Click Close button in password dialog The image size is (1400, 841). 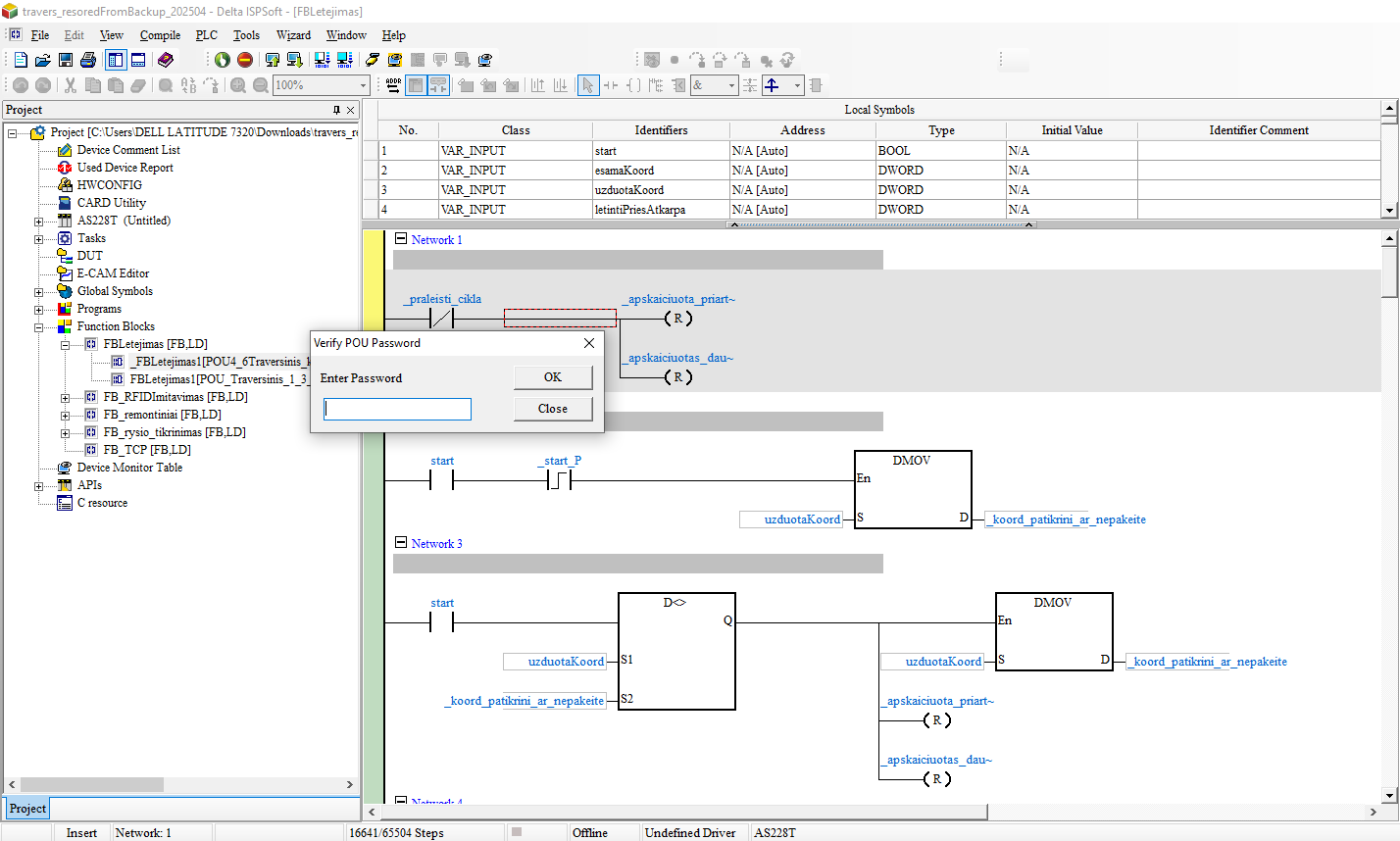pyautogui.click(x=553, y=409)
